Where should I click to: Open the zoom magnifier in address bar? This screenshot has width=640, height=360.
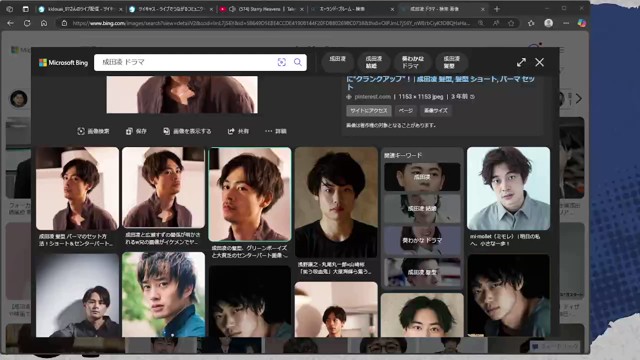tap(481, 23)
